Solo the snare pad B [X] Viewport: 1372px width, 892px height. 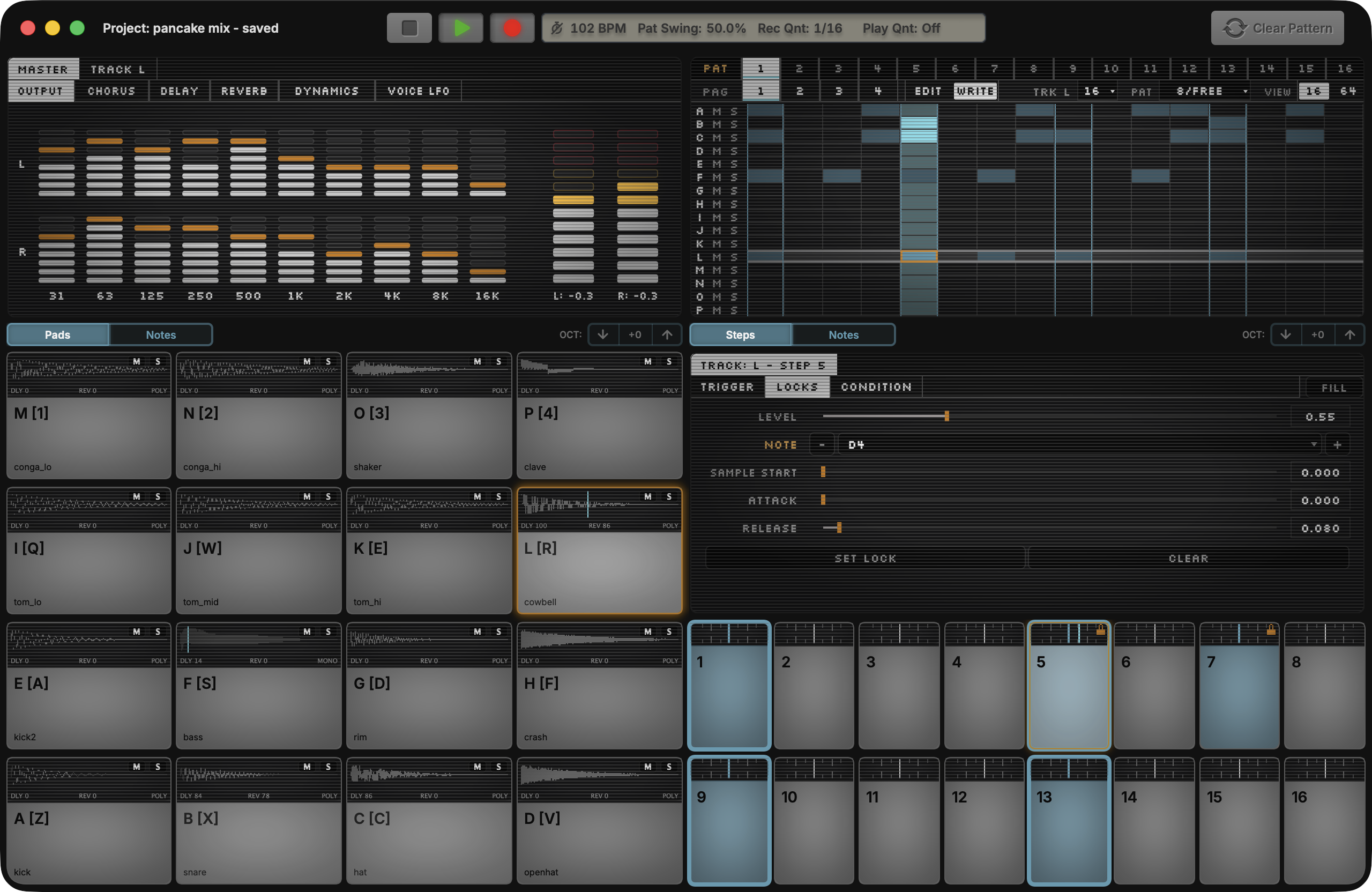pyautogui.click(x=328, y=767)
